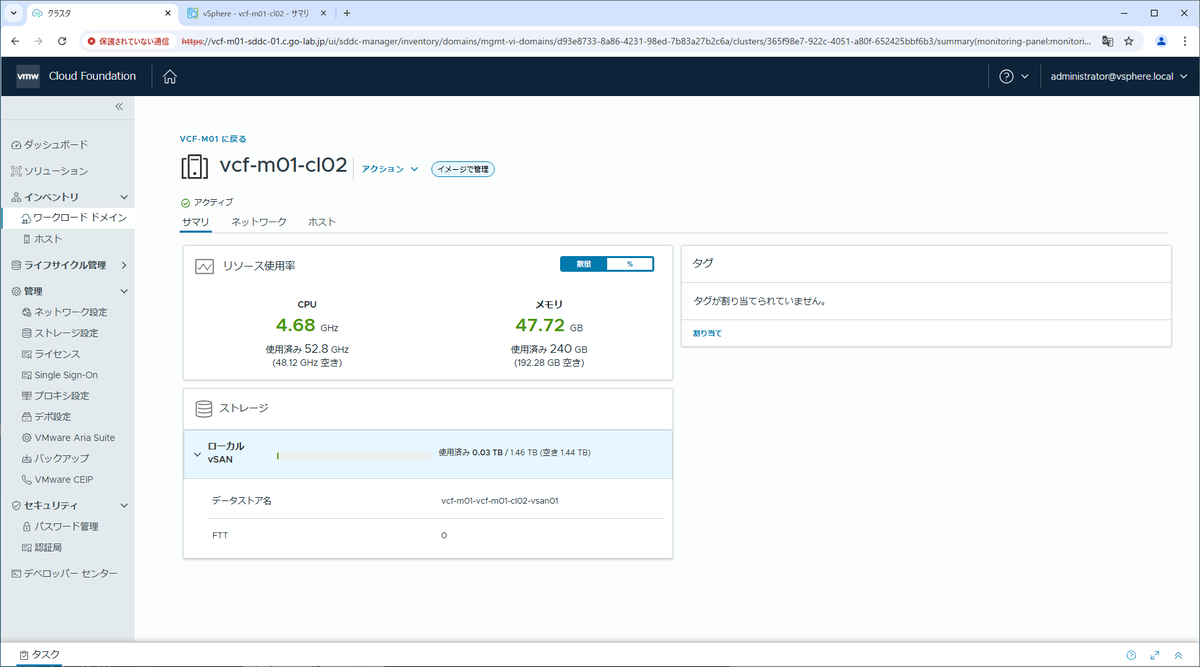Maximize the task panel via arrows icon

coord(1155,655)
